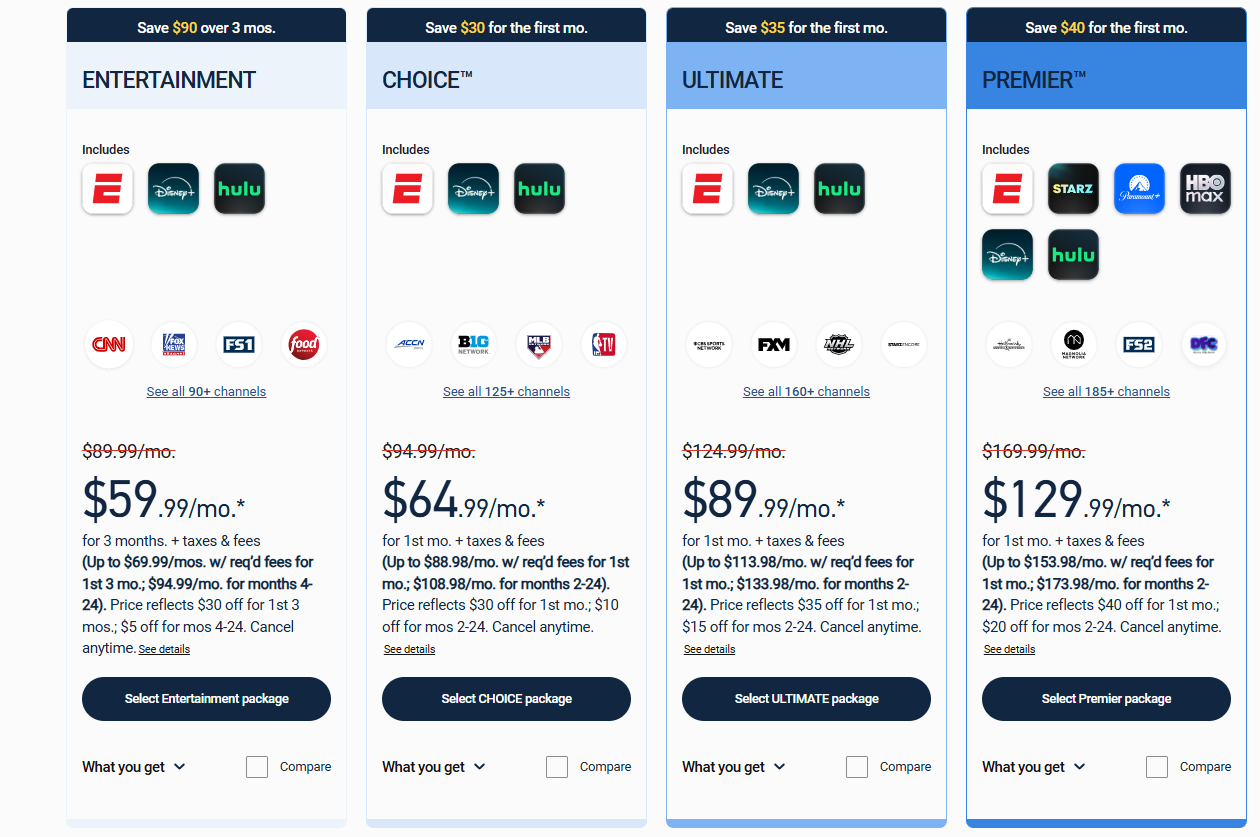Click the DFC channel logo
Screen dimensions: 1260x837
coord(1204,345)
